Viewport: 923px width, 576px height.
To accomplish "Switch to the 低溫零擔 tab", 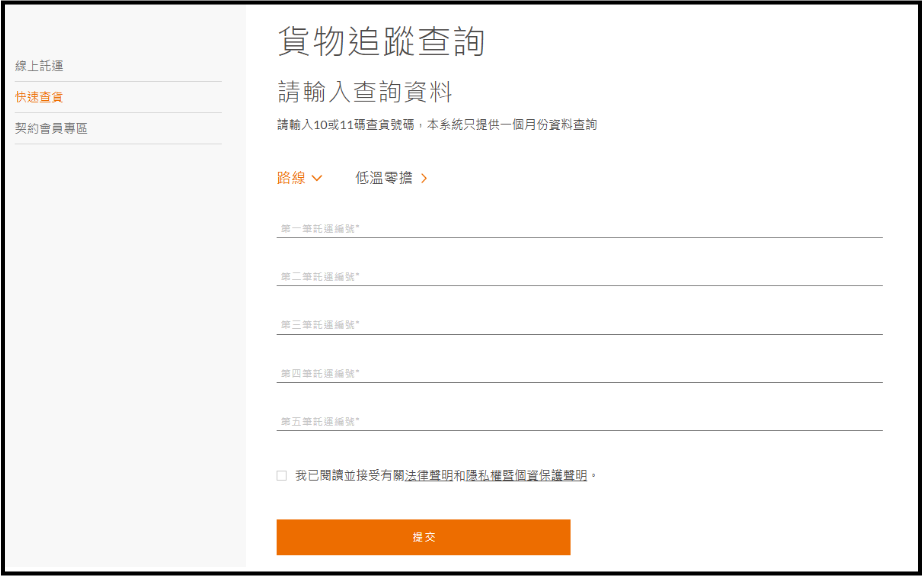I will [384, 178].
